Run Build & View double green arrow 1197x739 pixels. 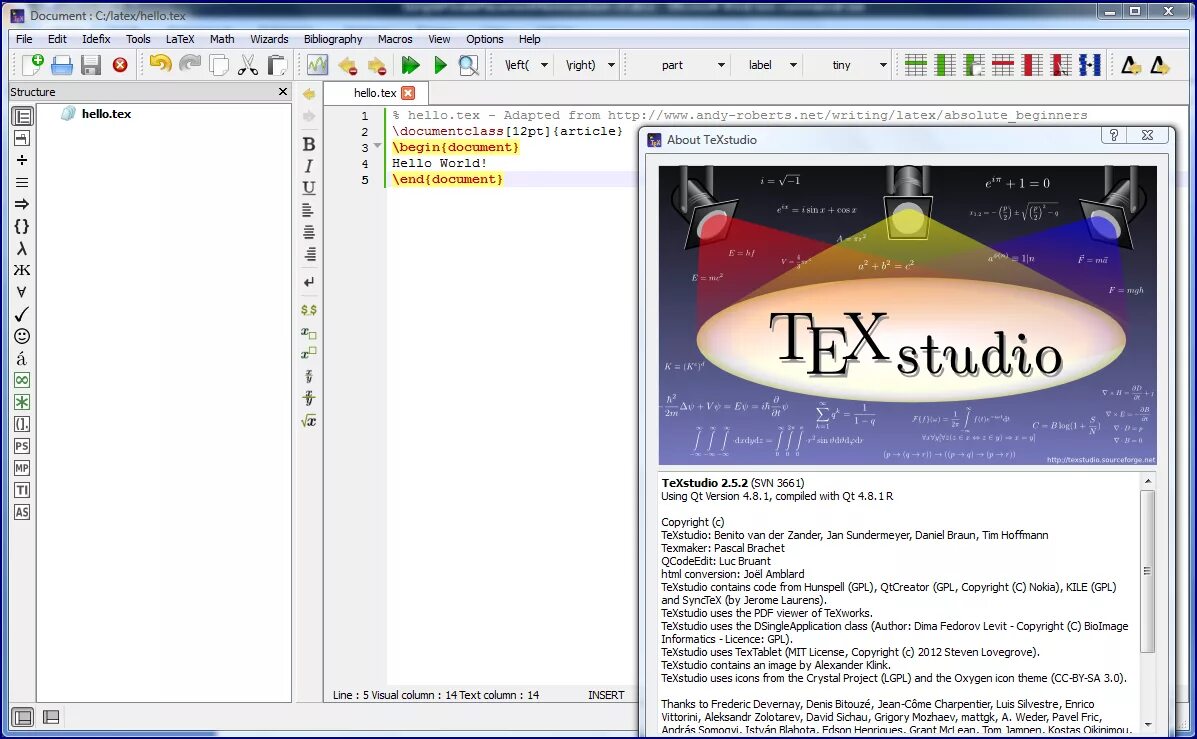click(411, 65)
